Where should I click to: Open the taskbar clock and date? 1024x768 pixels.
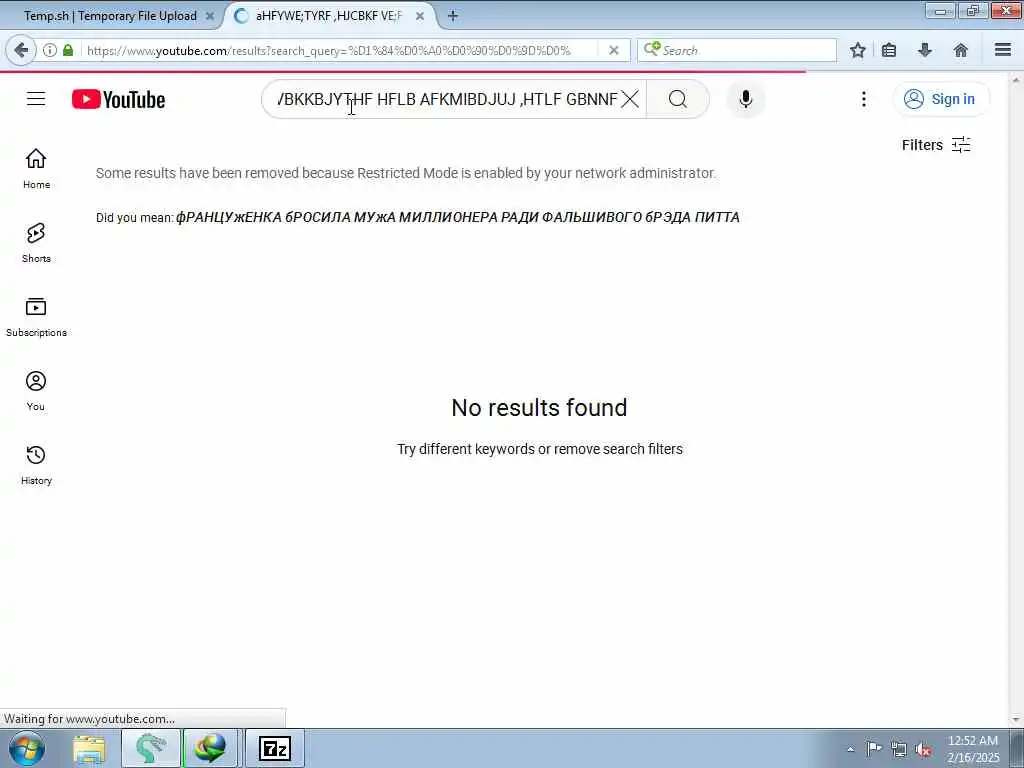(973, 748)
